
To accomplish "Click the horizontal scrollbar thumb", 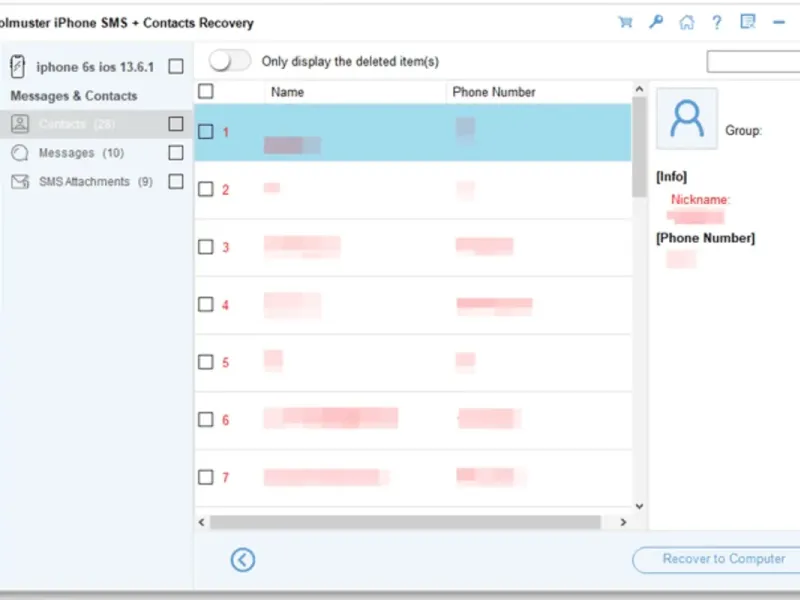I will [x=406, y=522].
